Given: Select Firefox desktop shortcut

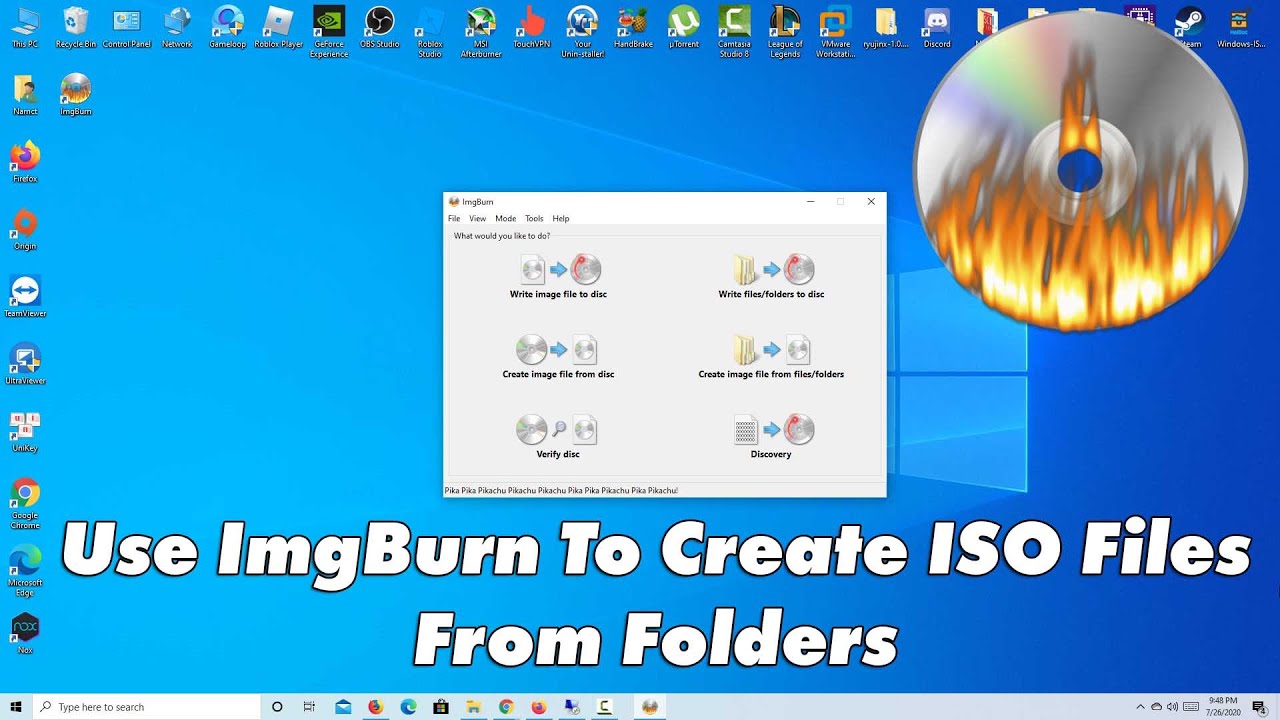Looking at the screenshot, I should [x=25, y=162].
